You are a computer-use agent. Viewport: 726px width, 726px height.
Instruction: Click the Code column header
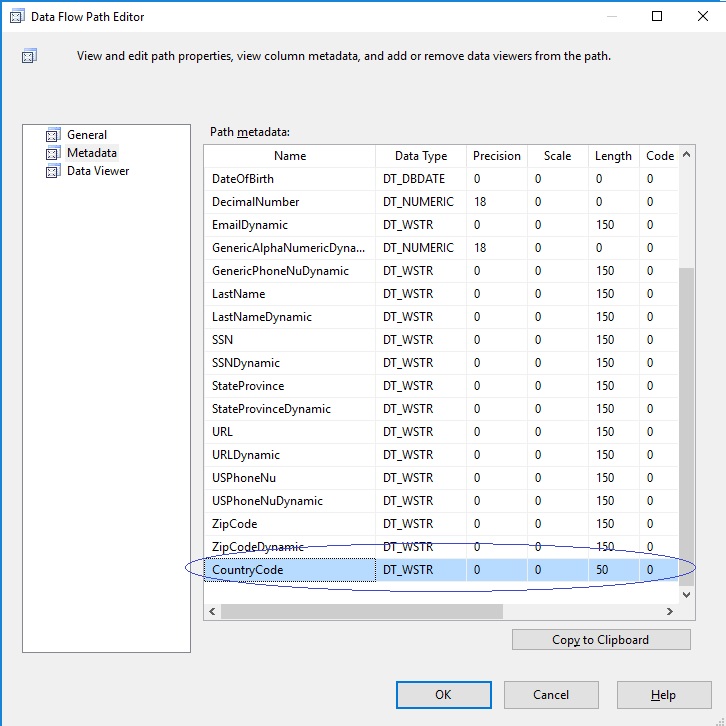(x=659, y=156)
